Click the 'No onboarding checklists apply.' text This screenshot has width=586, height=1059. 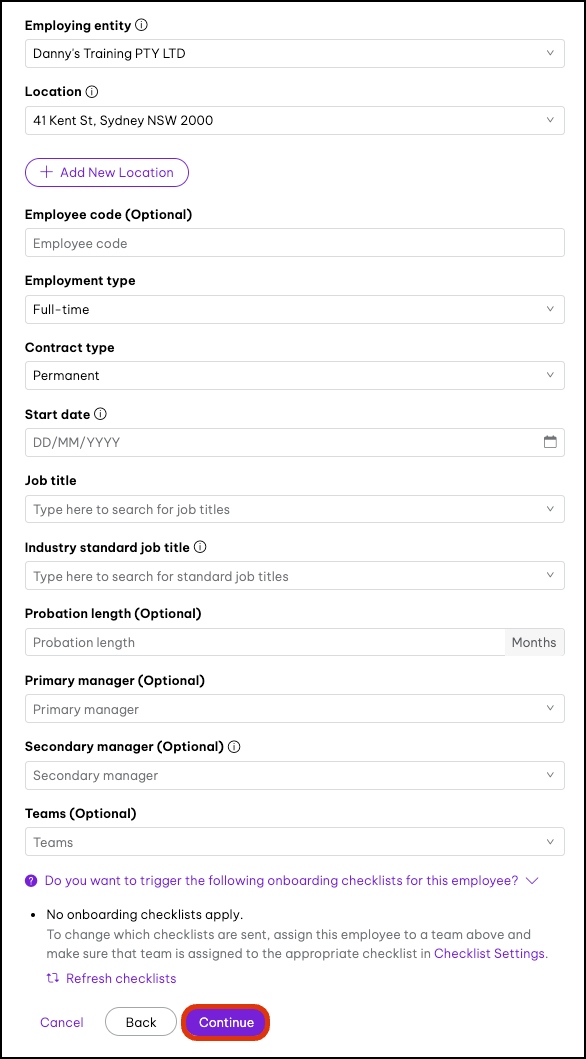pyautogui.click(x=144, y=915)
